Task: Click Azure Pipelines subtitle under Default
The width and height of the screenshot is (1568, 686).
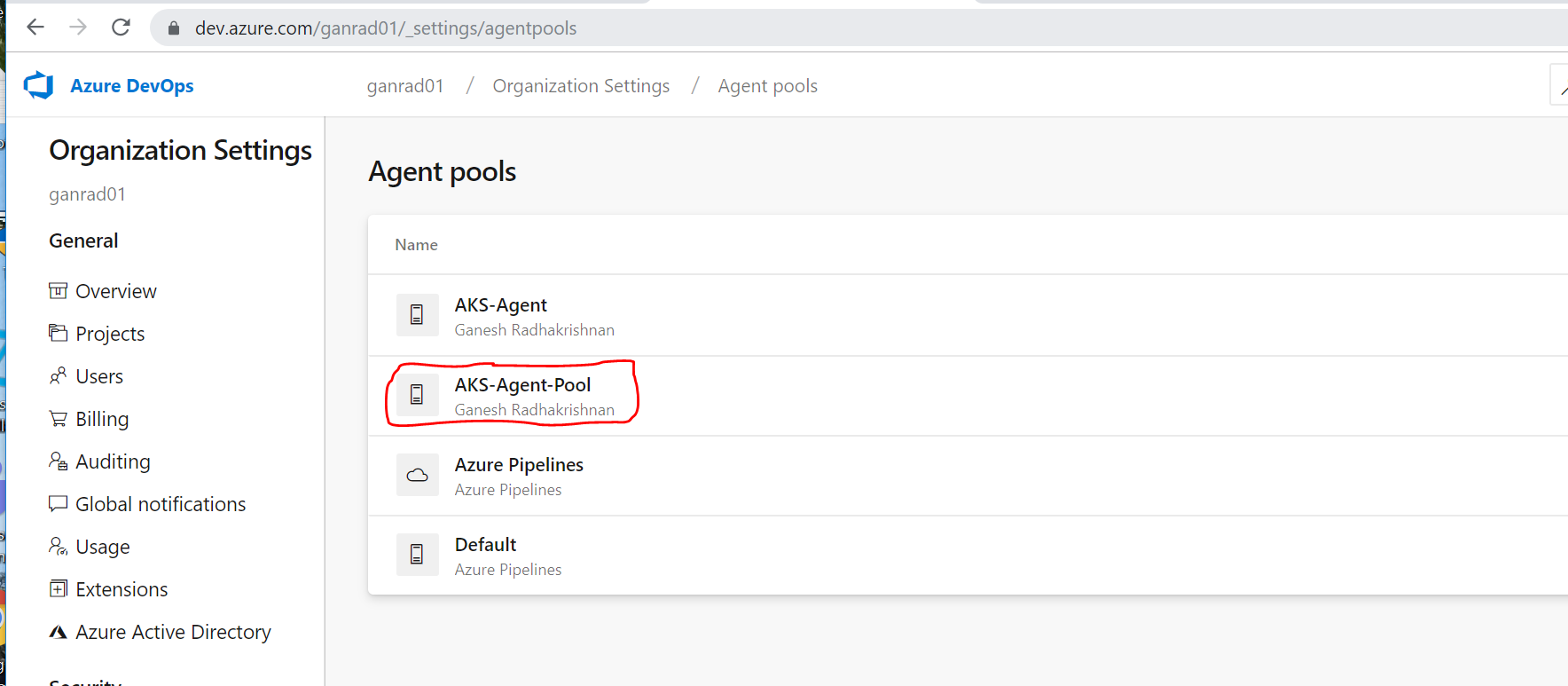Action: click(508, 570)
